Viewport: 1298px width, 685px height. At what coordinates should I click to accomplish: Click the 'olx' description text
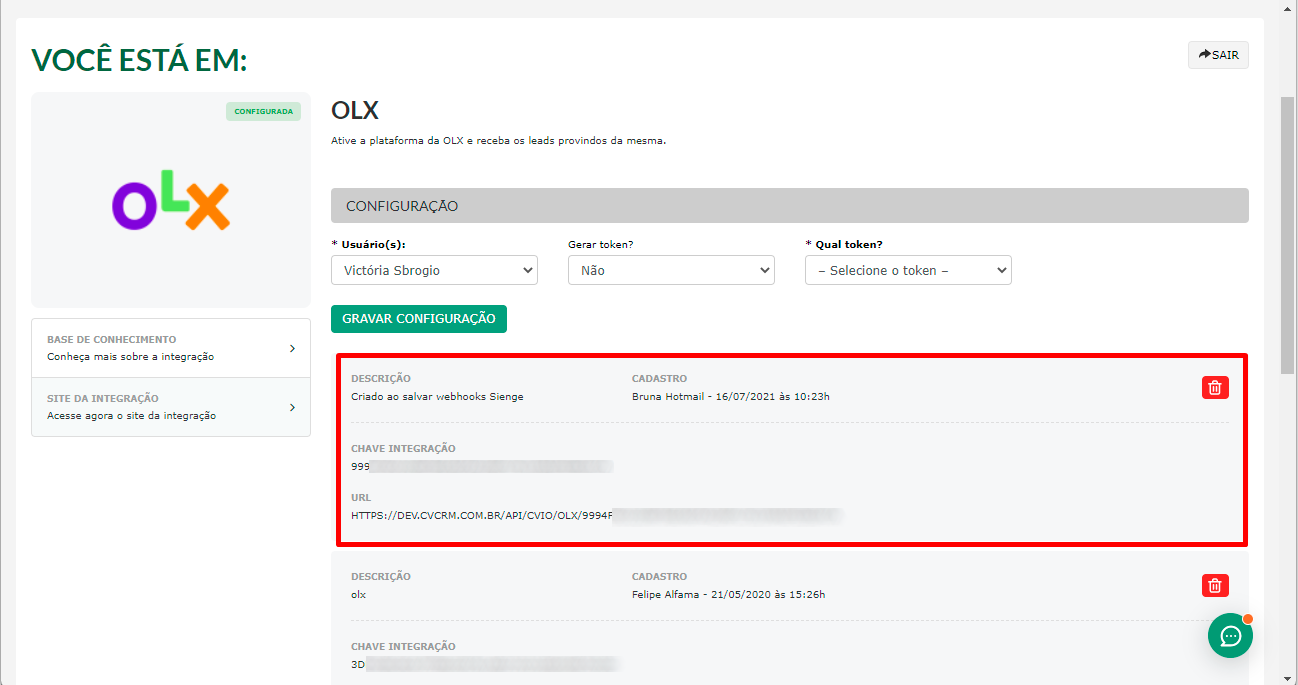click(359, 594)
